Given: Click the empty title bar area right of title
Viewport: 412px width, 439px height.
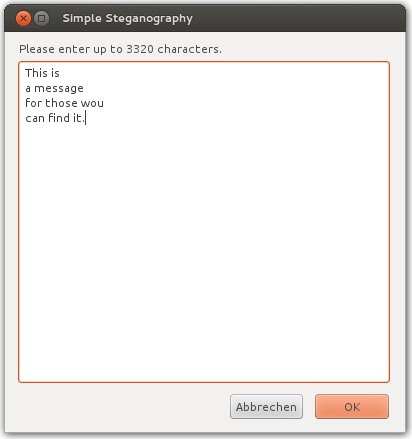Looking at the screenshot, I should tap(297, 19).
